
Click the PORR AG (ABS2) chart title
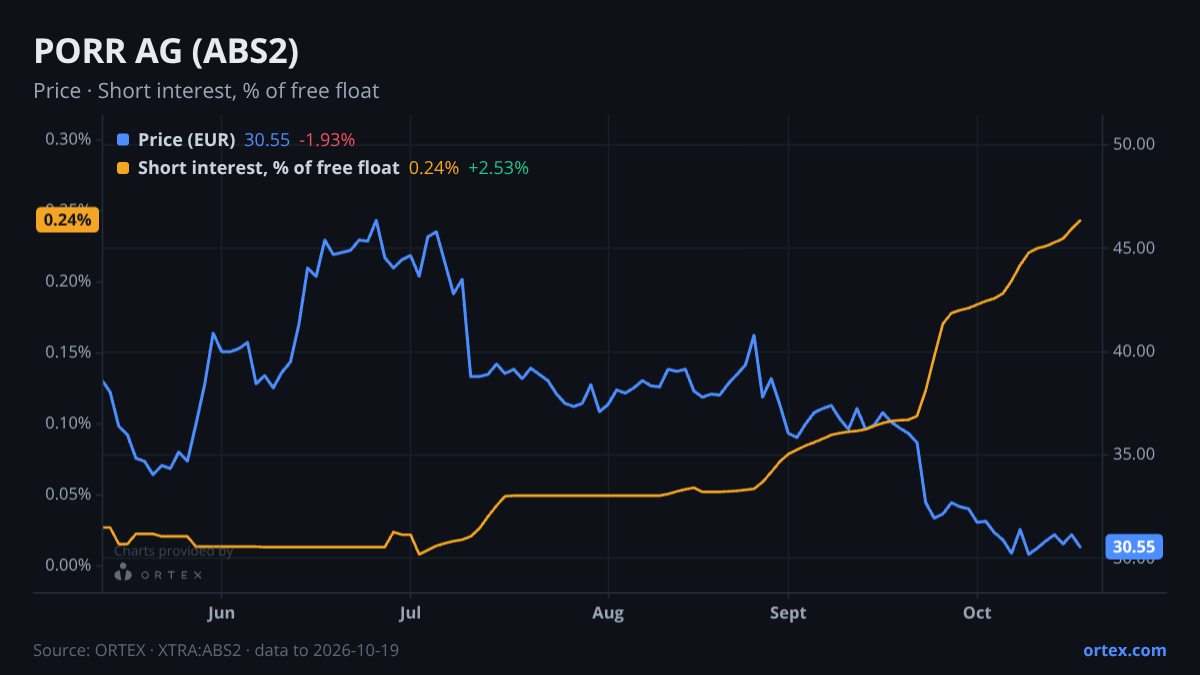pyautogui.click(x=165, y=51)
